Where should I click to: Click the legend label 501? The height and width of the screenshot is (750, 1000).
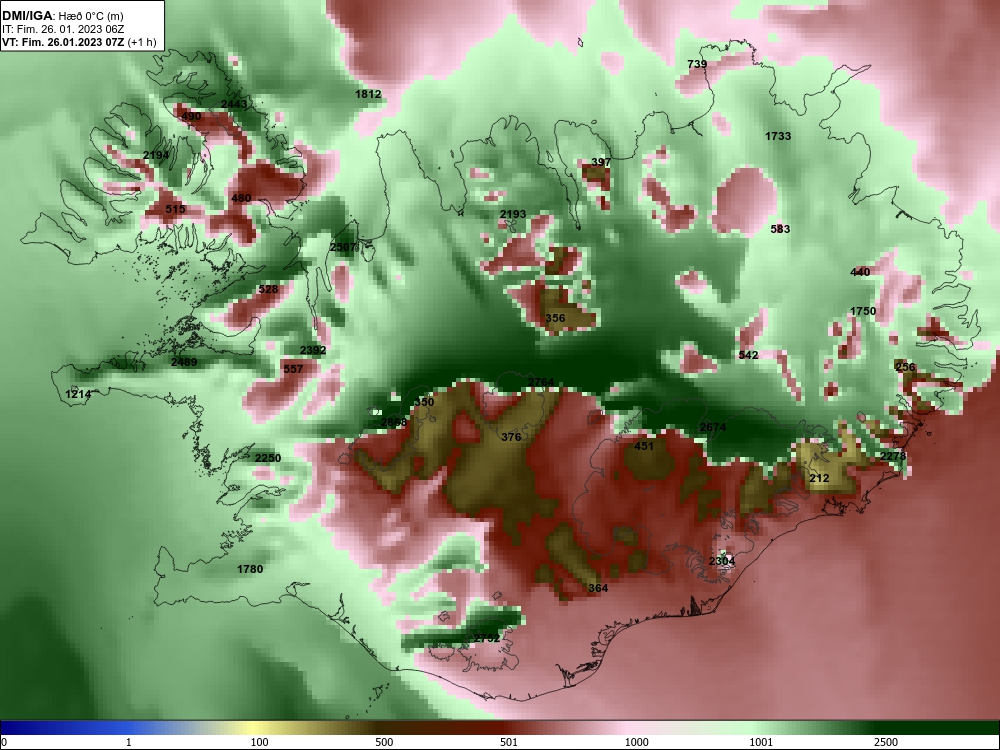509,742
